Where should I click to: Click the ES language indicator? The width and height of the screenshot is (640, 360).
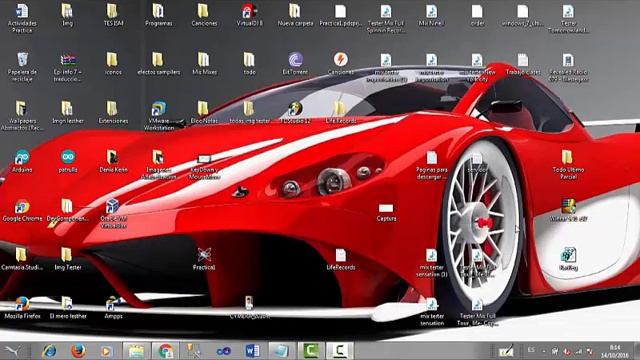[x=531, y=350]
